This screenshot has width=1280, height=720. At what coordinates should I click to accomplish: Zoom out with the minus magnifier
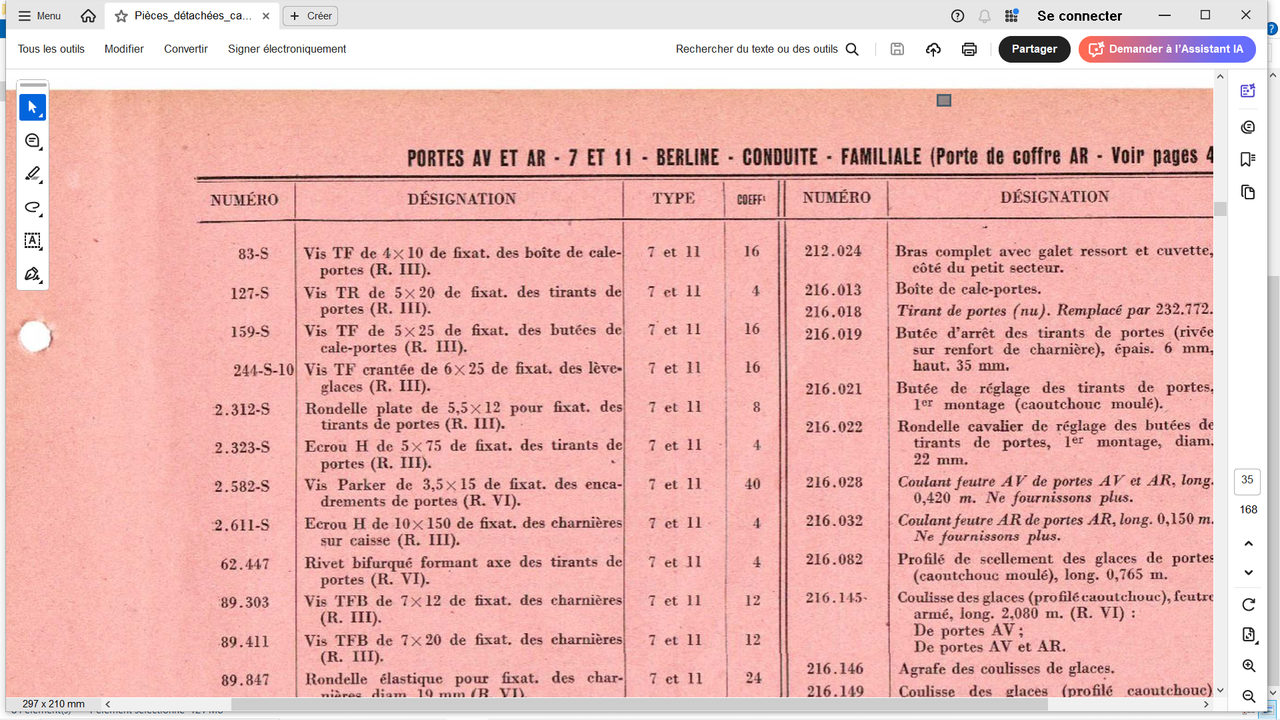(x=1248, y=696)
